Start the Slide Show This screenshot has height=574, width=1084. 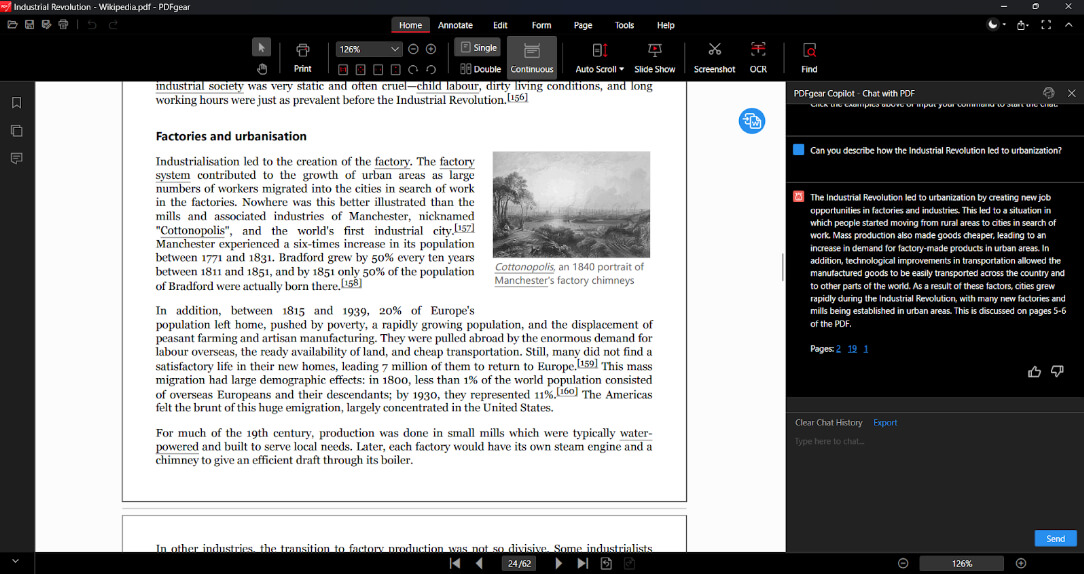point(655,58)
